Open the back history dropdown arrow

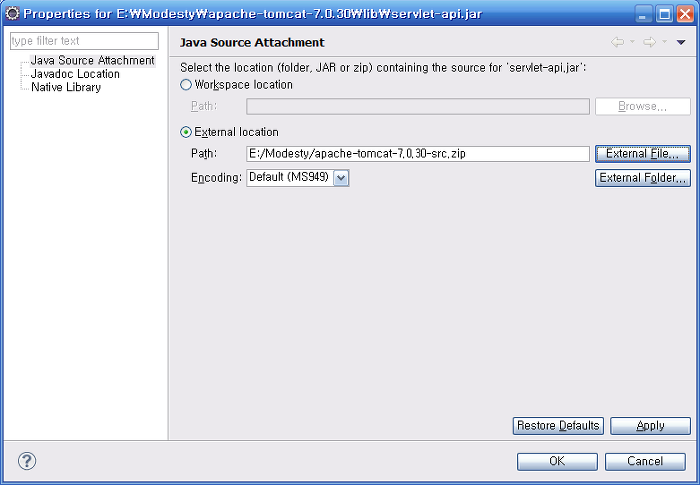(632, 42)
